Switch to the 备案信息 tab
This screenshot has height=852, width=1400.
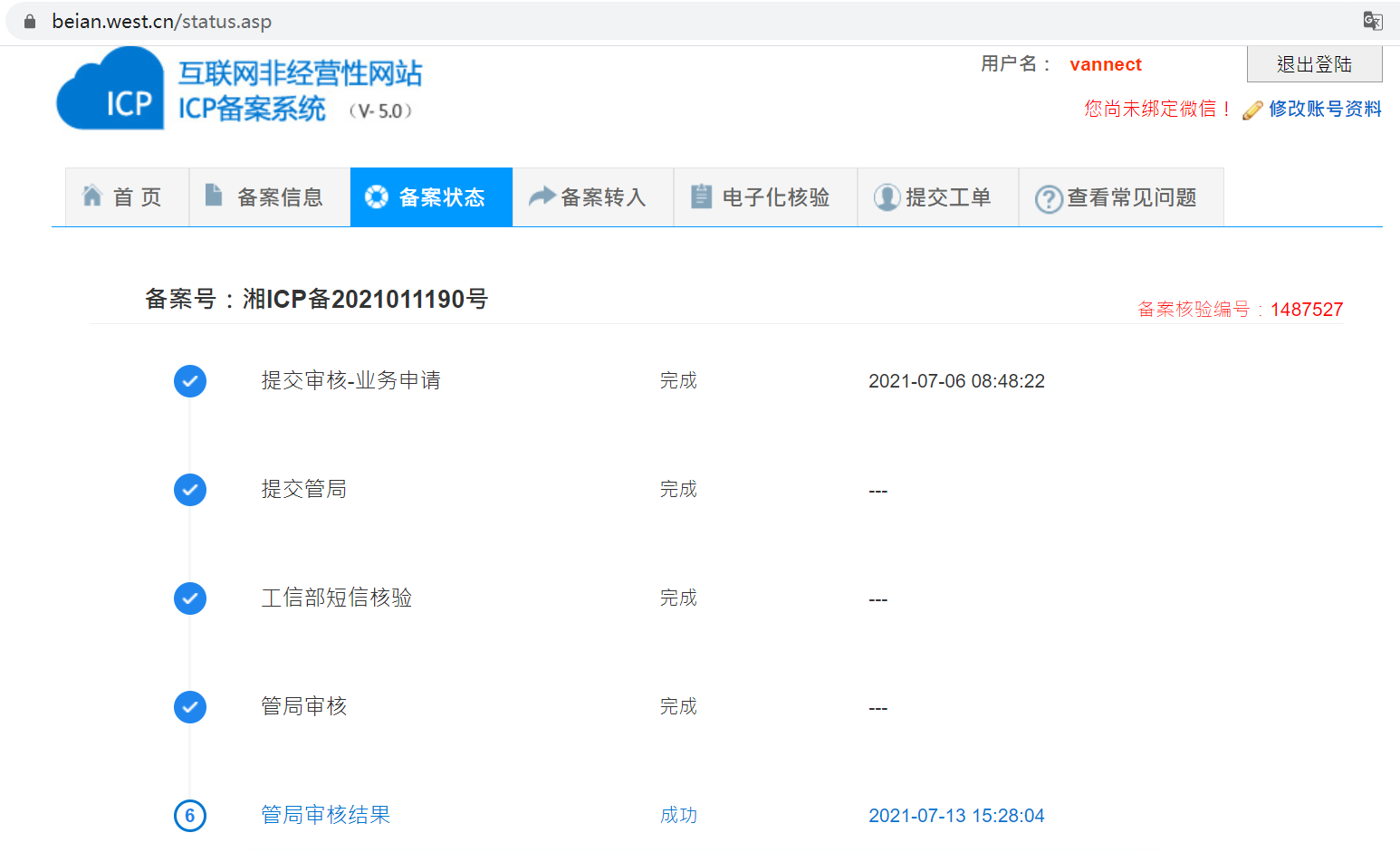[269, 197]
